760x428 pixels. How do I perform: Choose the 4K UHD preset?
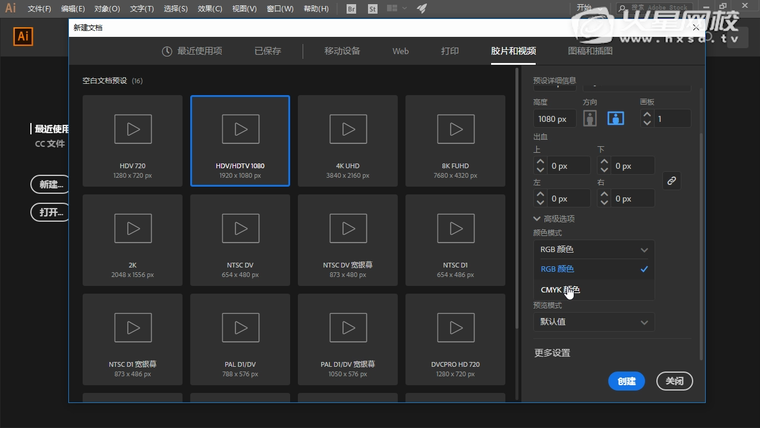(x=348, y=140)
